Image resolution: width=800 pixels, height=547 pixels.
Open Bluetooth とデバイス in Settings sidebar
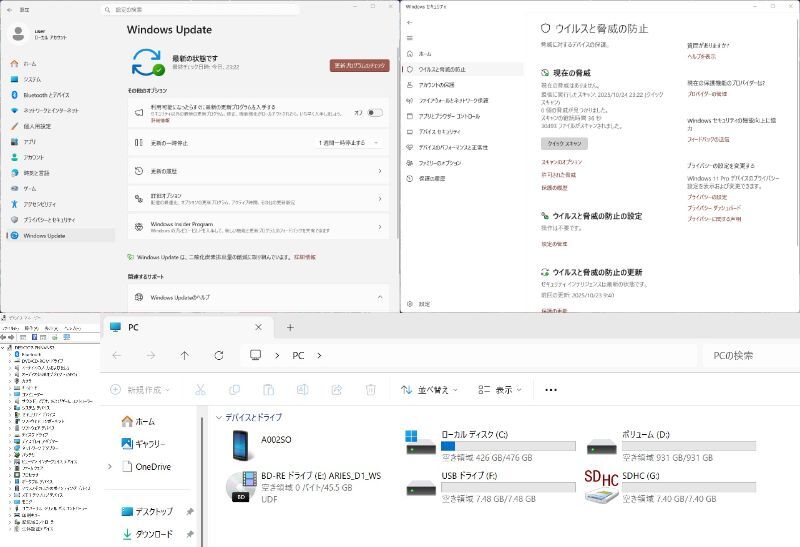pyautogui.click(x=60, y=95)
